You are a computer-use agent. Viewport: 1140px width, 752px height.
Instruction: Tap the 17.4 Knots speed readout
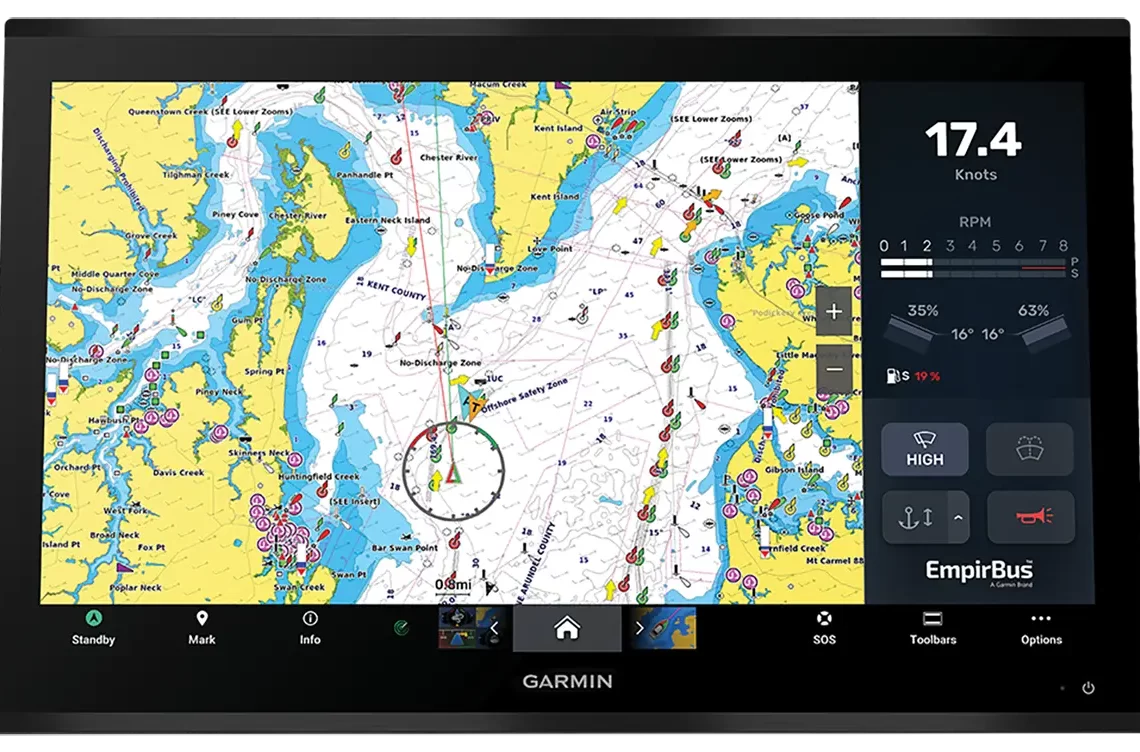coord(974,151)
